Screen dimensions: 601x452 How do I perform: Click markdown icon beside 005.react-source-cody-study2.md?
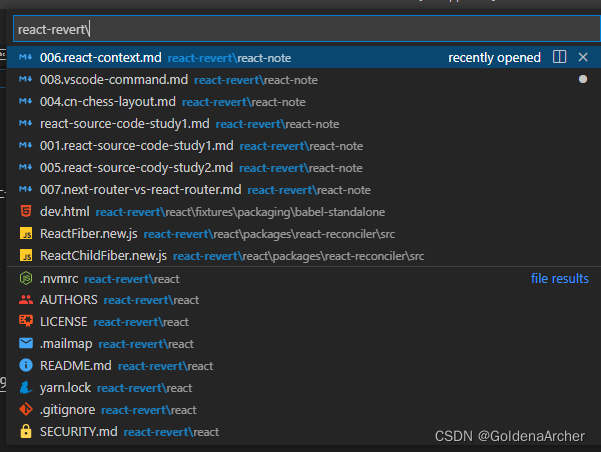(26, 168)
